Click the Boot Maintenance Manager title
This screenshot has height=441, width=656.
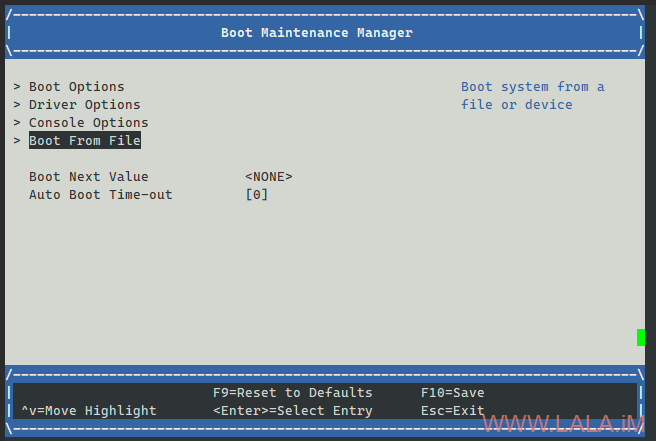point(317,33)
